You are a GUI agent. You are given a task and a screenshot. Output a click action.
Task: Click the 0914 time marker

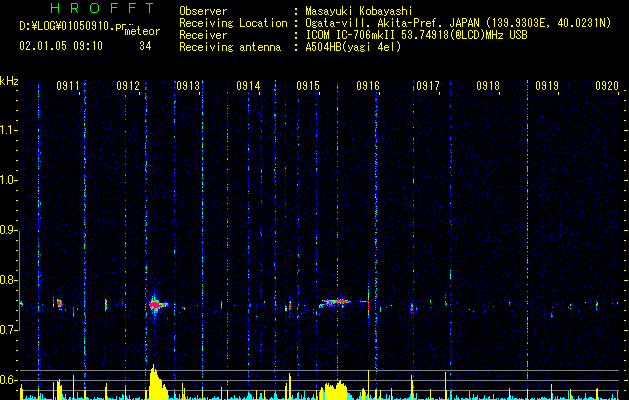pos(248,85)
